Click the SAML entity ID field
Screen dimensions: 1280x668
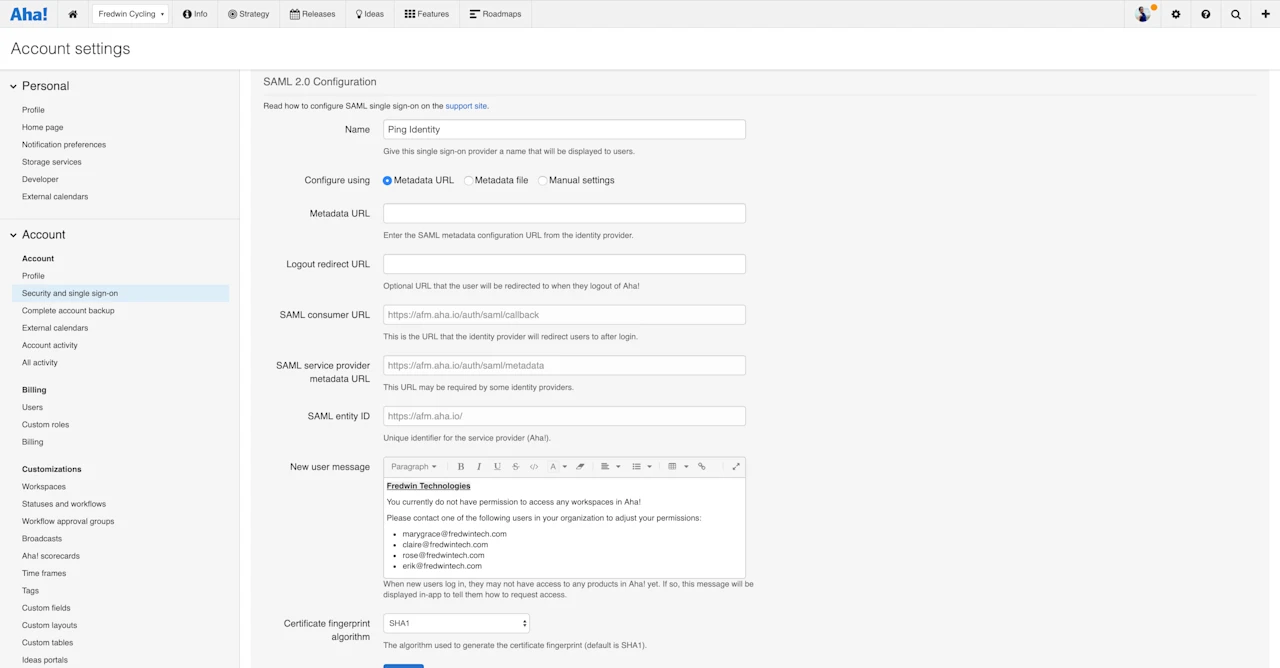[x=564, y=416]
